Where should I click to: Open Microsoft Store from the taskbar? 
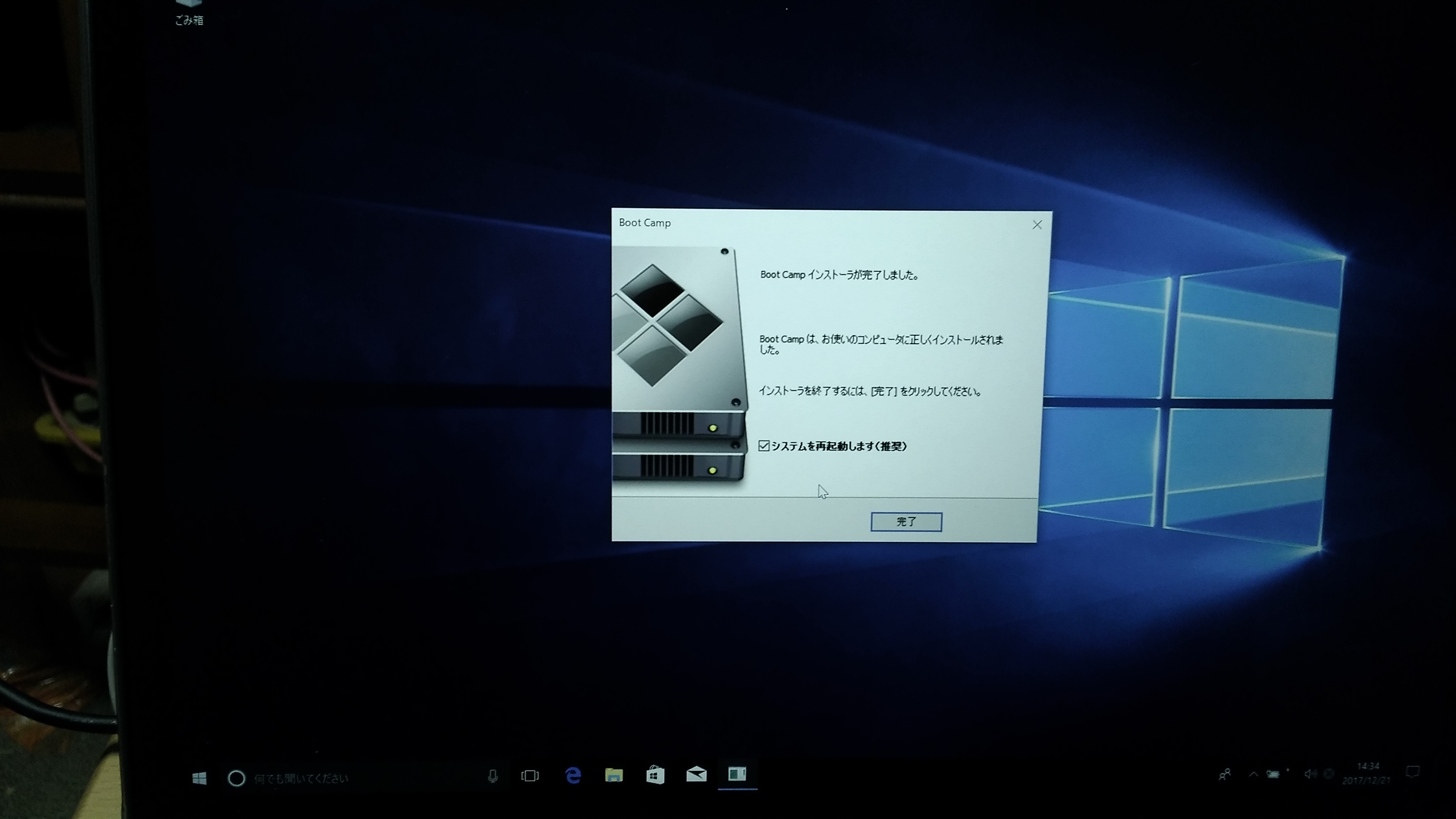point(655,775)
